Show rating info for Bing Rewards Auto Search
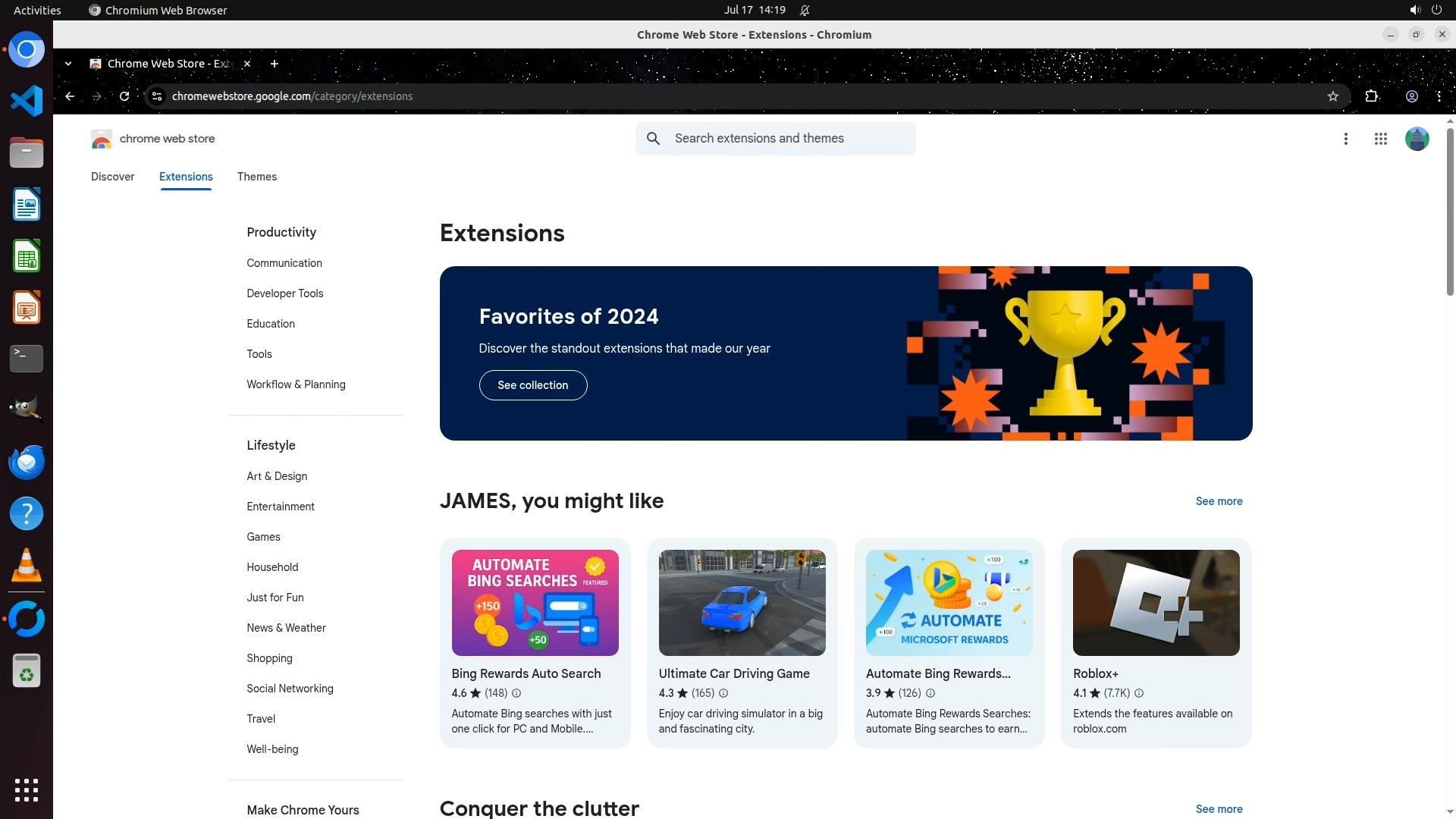This screenshot has height=819, width=1456. (516, 693)
